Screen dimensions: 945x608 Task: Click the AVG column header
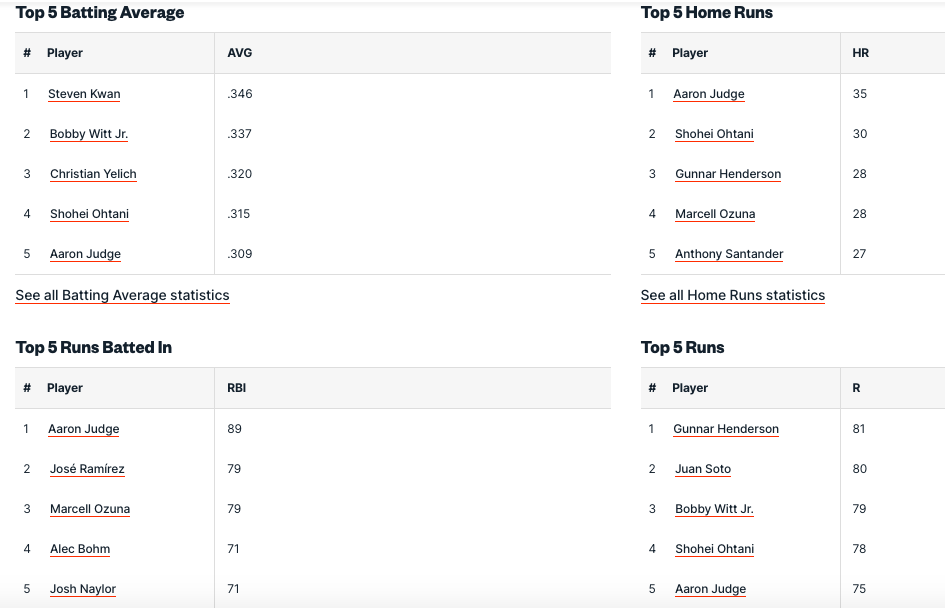239,53
